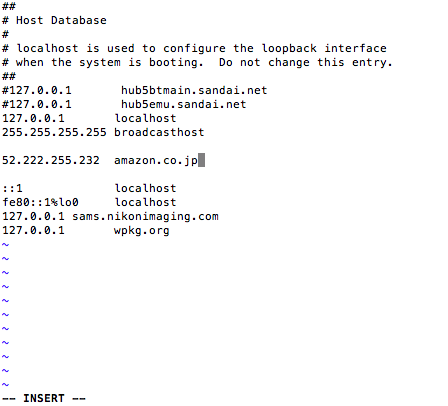Click the broadcasthost hostname
Image resolution: width=448 pixels, height=406 pixels.
(159, 132)
